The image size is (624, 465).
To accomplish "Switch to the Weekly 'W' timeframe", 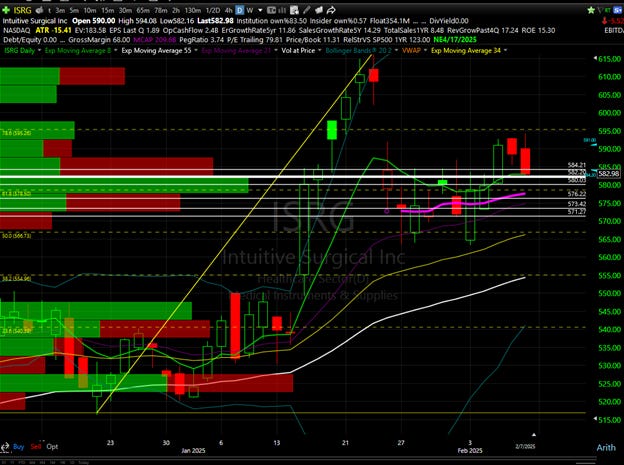I will [250, 10].
